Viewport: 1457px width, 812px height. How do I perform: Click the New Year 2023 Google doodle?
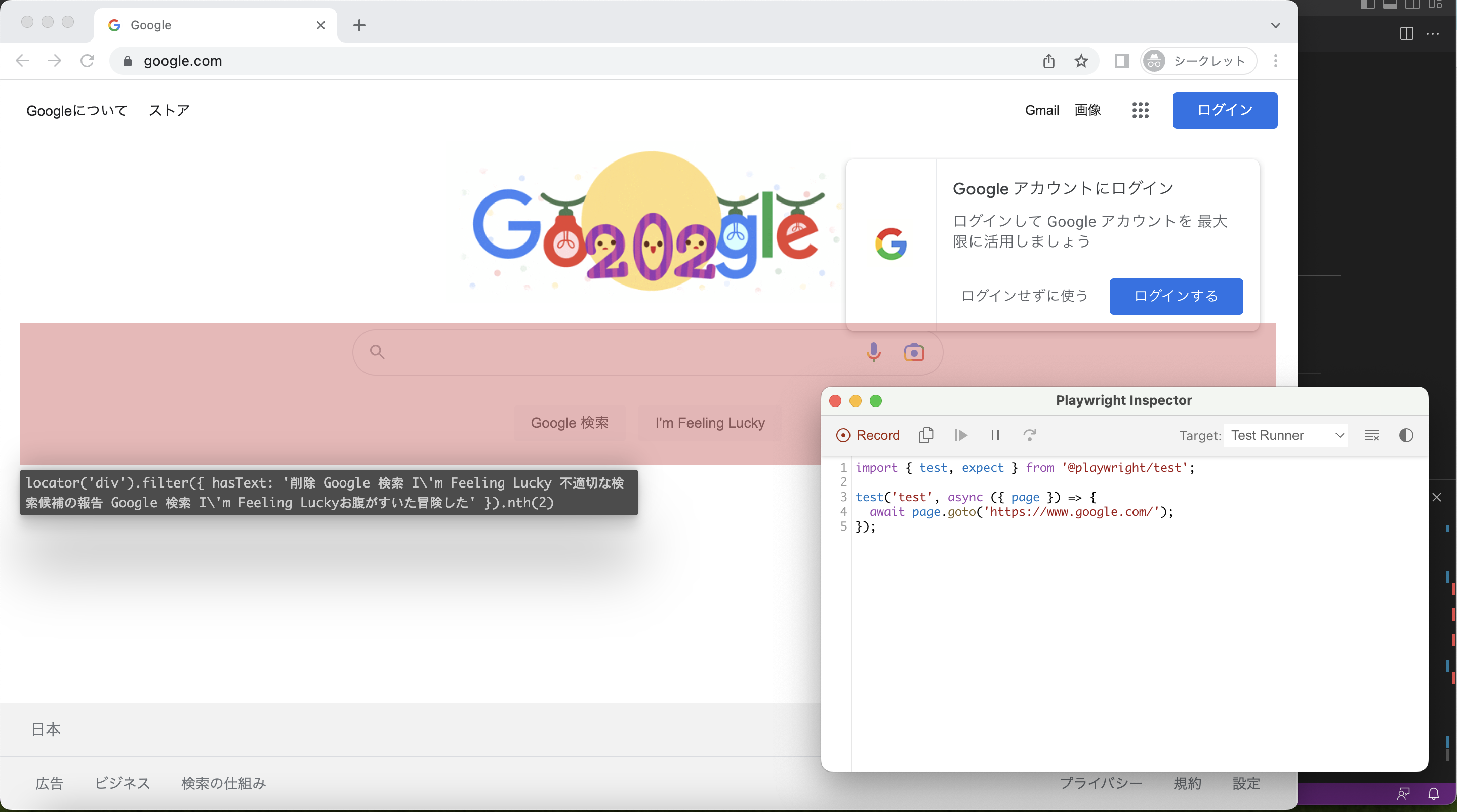coord(651,222)
